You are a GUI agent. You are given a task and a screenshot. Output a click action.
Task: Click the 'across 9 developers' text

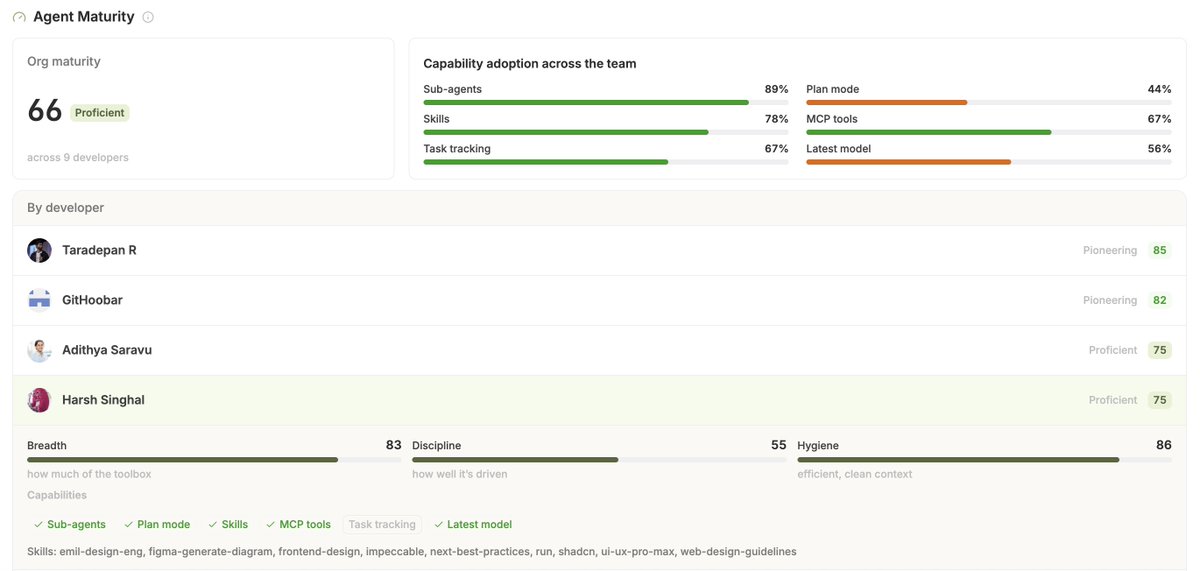pos(78,158)
